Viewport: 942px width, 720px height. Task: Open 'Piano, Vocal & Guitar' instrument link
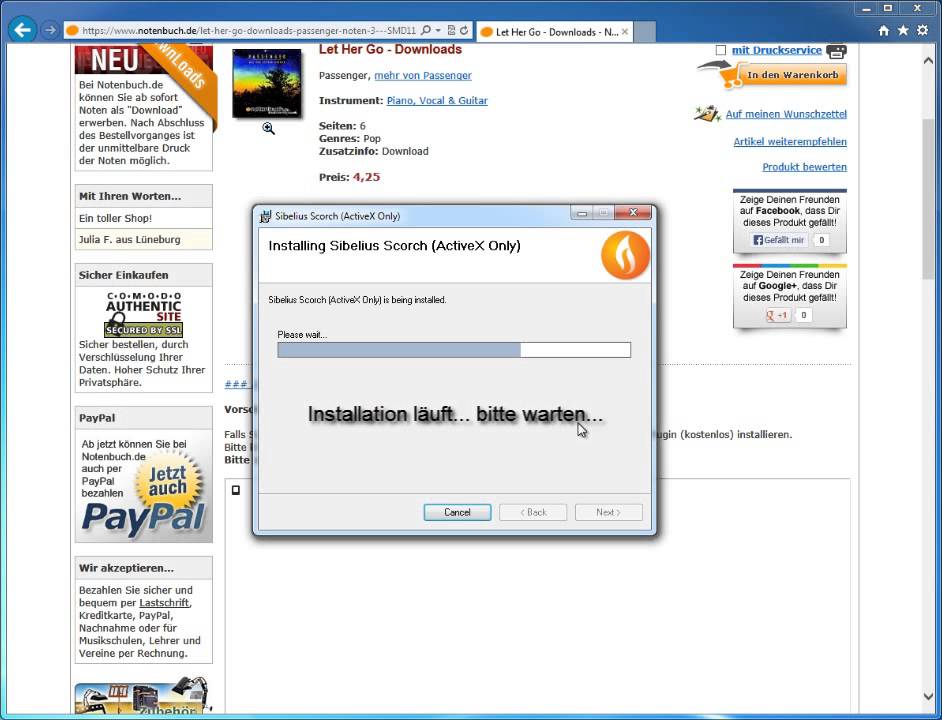[437, 101]
